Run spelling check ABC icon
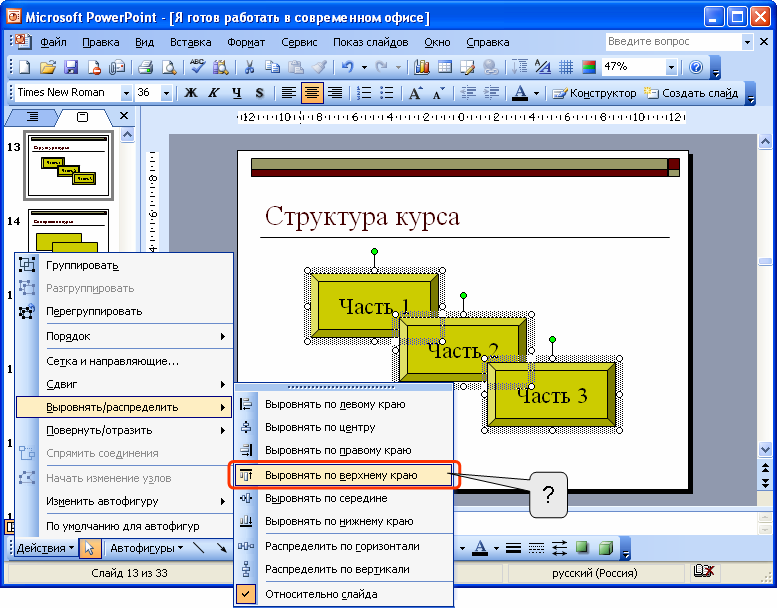 pyautogui.click(x=197, y=67)
